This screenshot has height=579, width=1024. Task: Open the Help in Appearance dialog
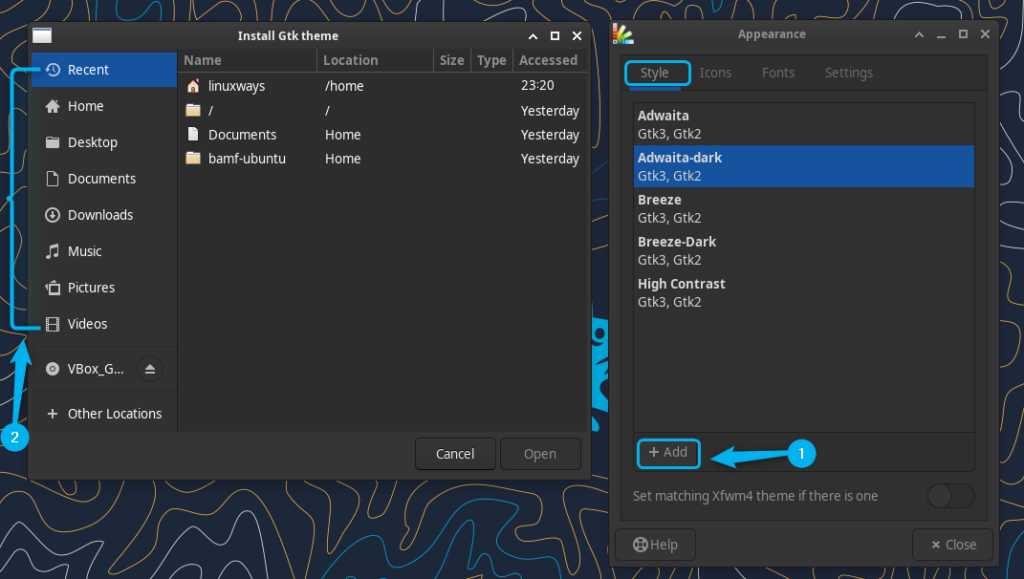655,544
